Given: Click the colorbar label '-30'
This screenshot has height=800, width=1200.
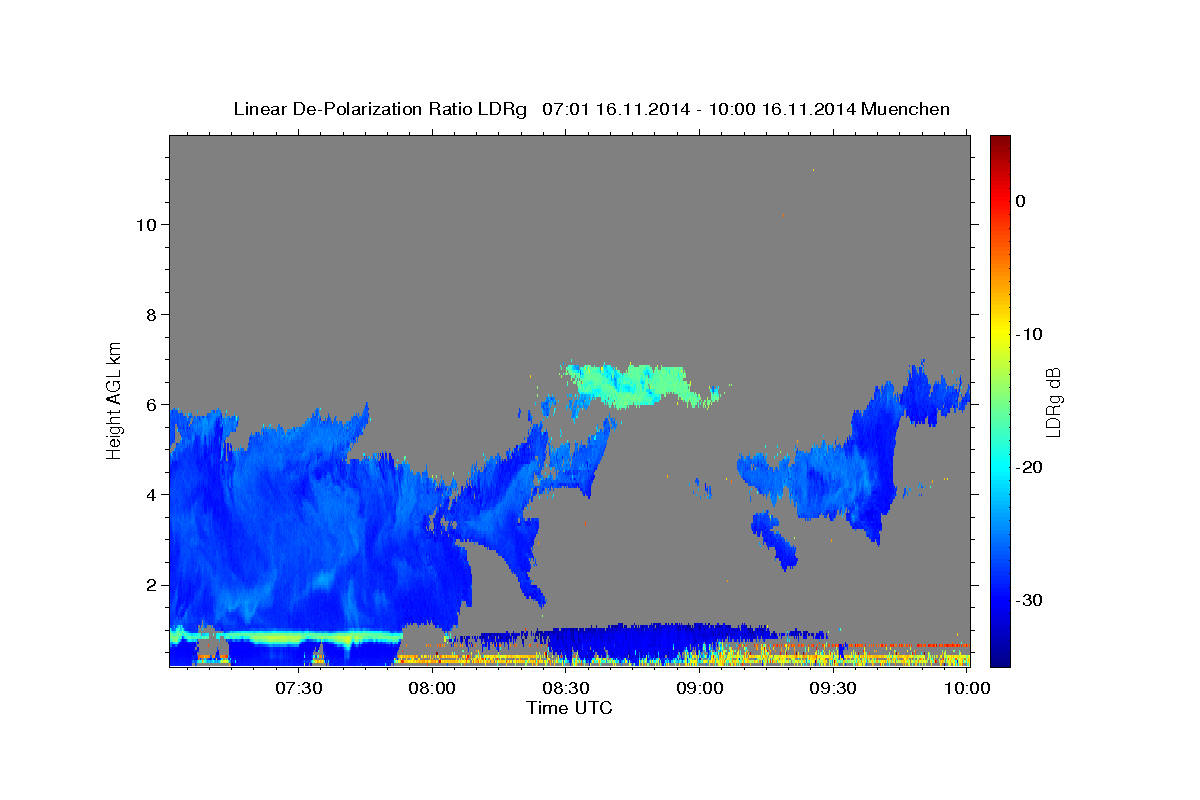Looking at the screenshot, I should [1029, 600].
